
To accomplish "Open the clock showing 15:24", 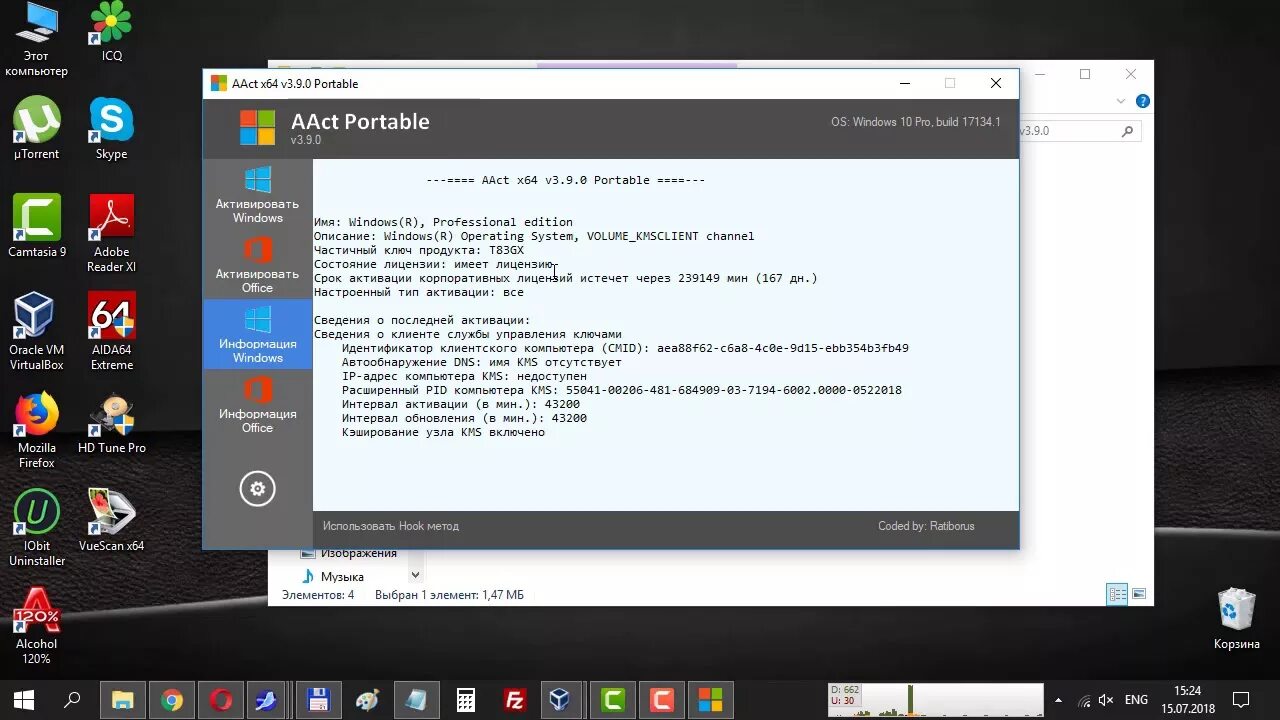I will tap(1188, 699).
